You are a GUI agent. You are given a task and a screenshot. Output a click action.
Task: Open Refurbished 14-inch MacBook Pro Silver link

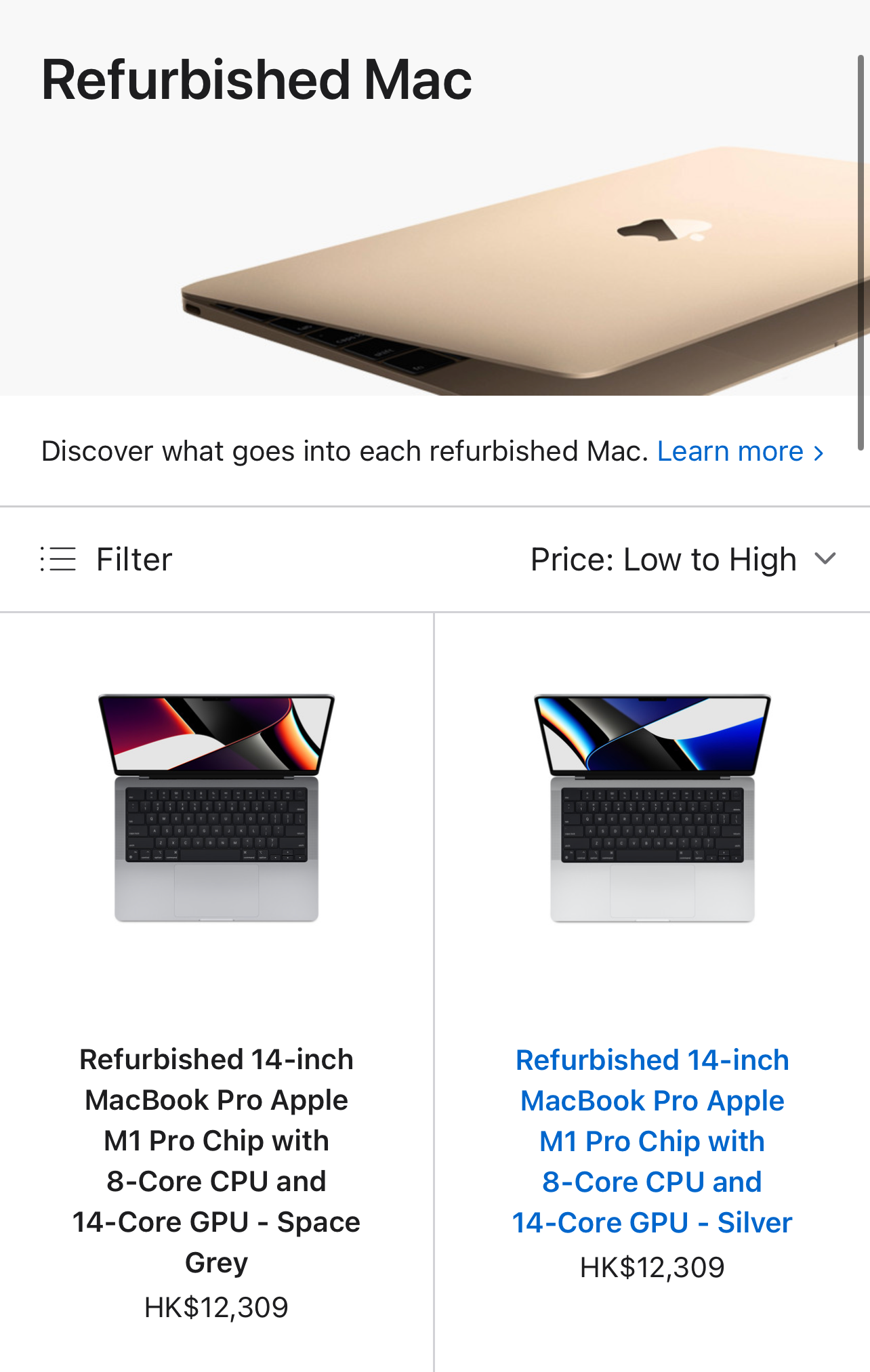coord(652,1141)
